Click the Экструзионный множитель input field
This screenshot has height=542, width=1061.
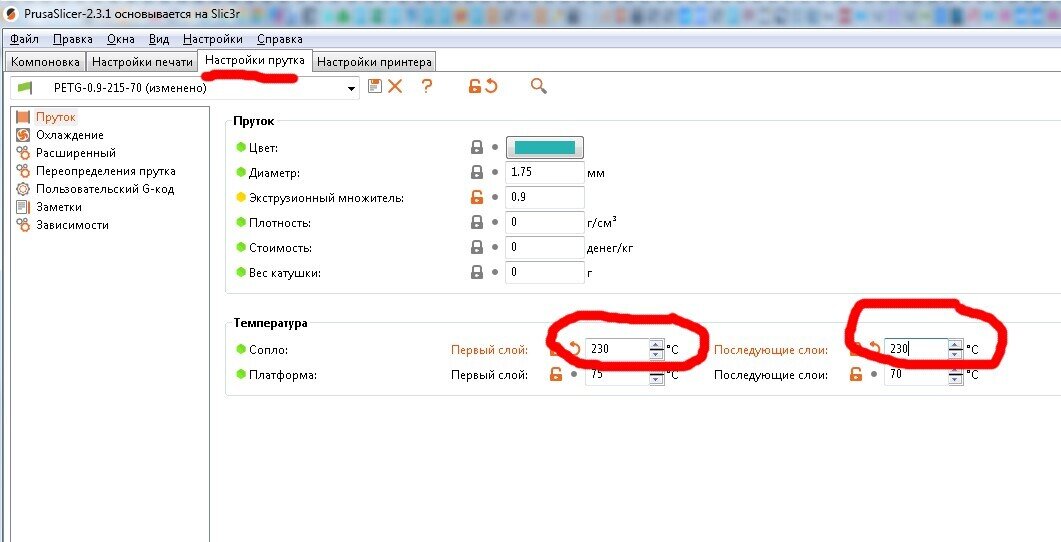point(545,198)
